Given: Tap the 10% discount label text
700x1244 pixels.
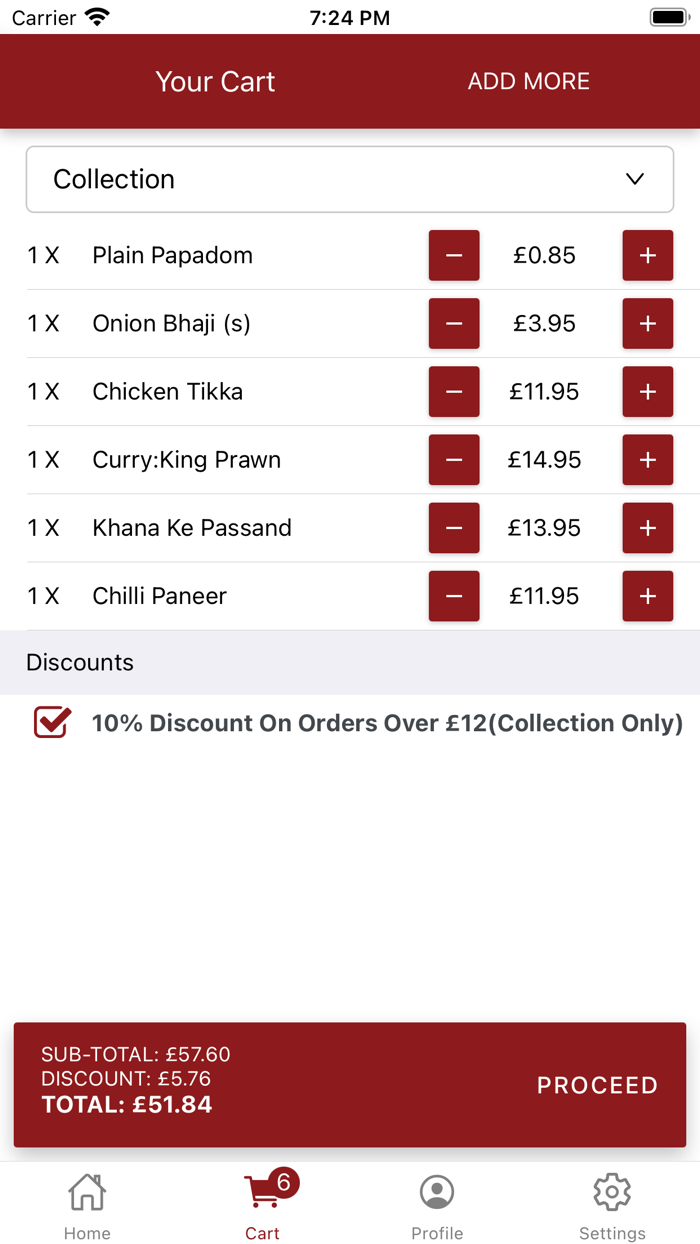Looking at the screenshot, I should point(387,723).
